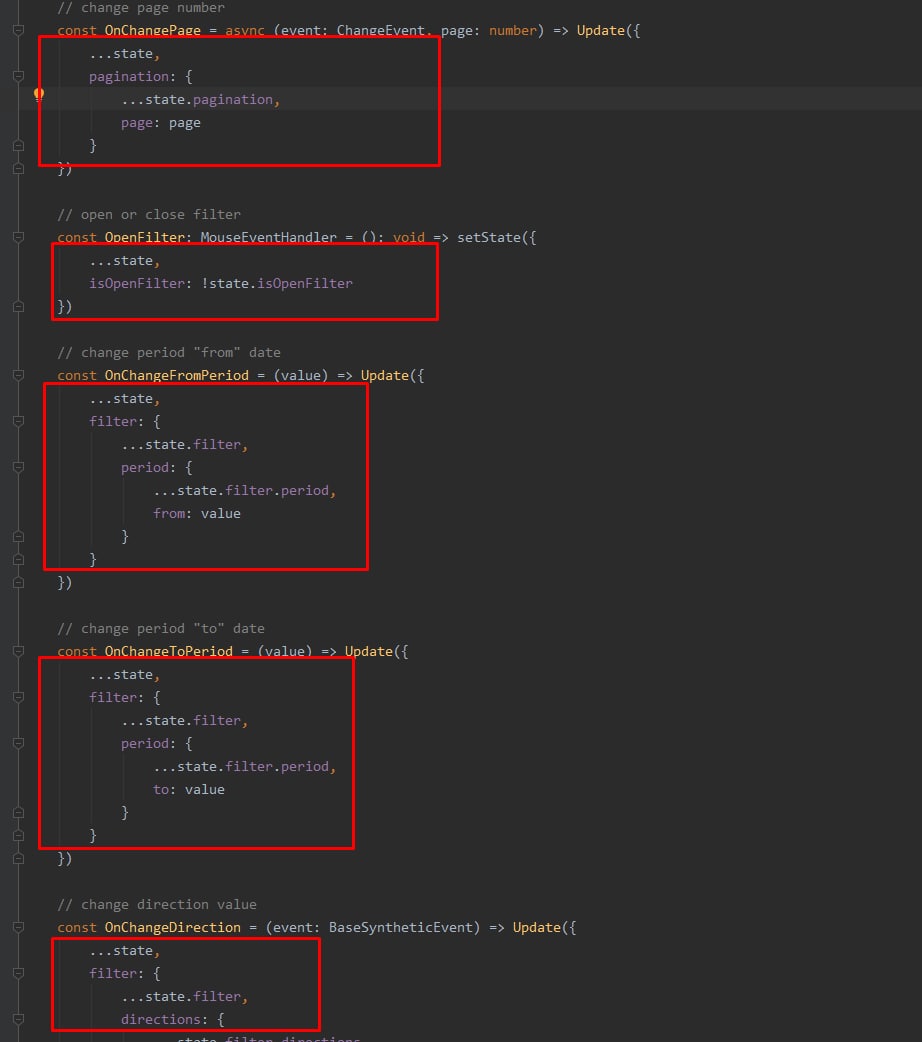Fold the filter block inside OnChangeToPeriod
Image resolution: width=922 pixels, height=1042 pixels.
pyautogui.click(x=18, y=698)
